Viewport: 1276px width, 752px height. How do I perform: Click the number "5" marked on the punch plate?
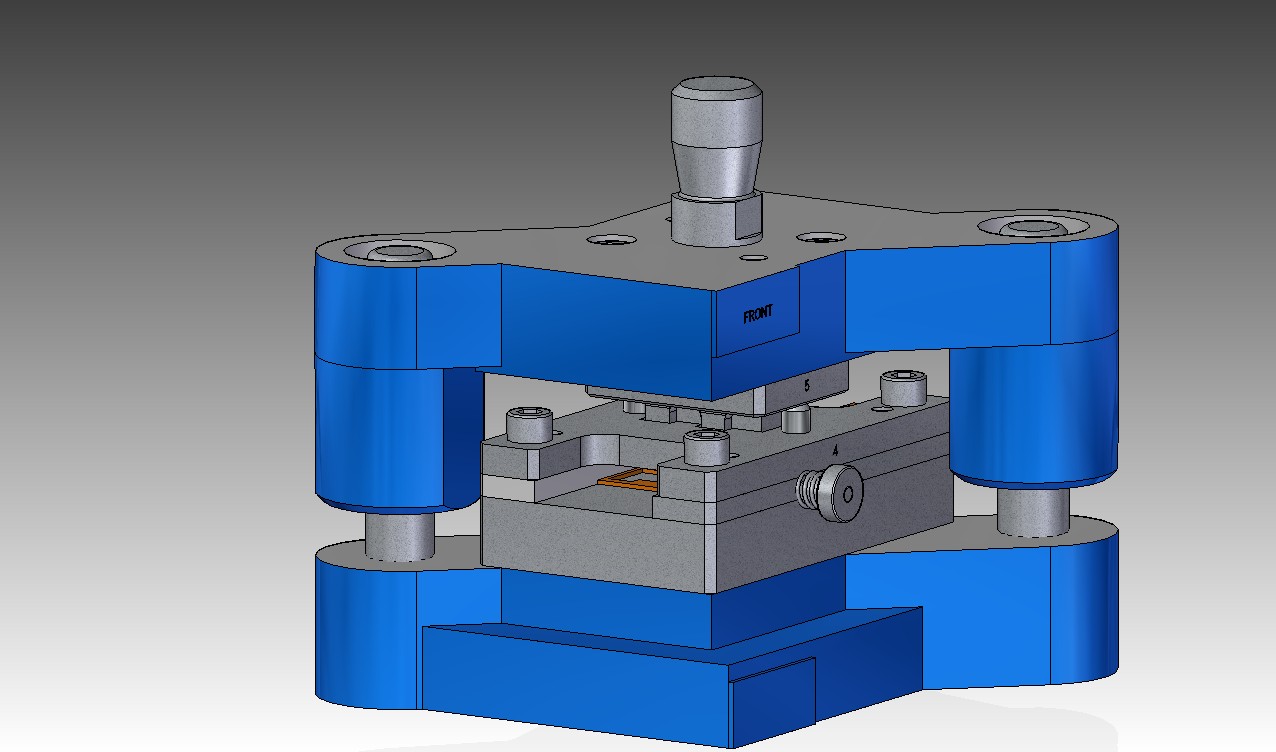coord(807,384)
